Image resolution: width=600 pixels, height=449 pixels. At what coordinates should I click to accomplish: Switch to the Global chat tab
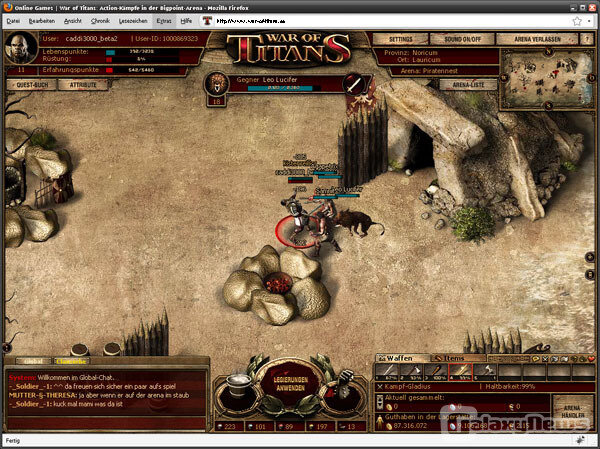click(x=34, y=361)
